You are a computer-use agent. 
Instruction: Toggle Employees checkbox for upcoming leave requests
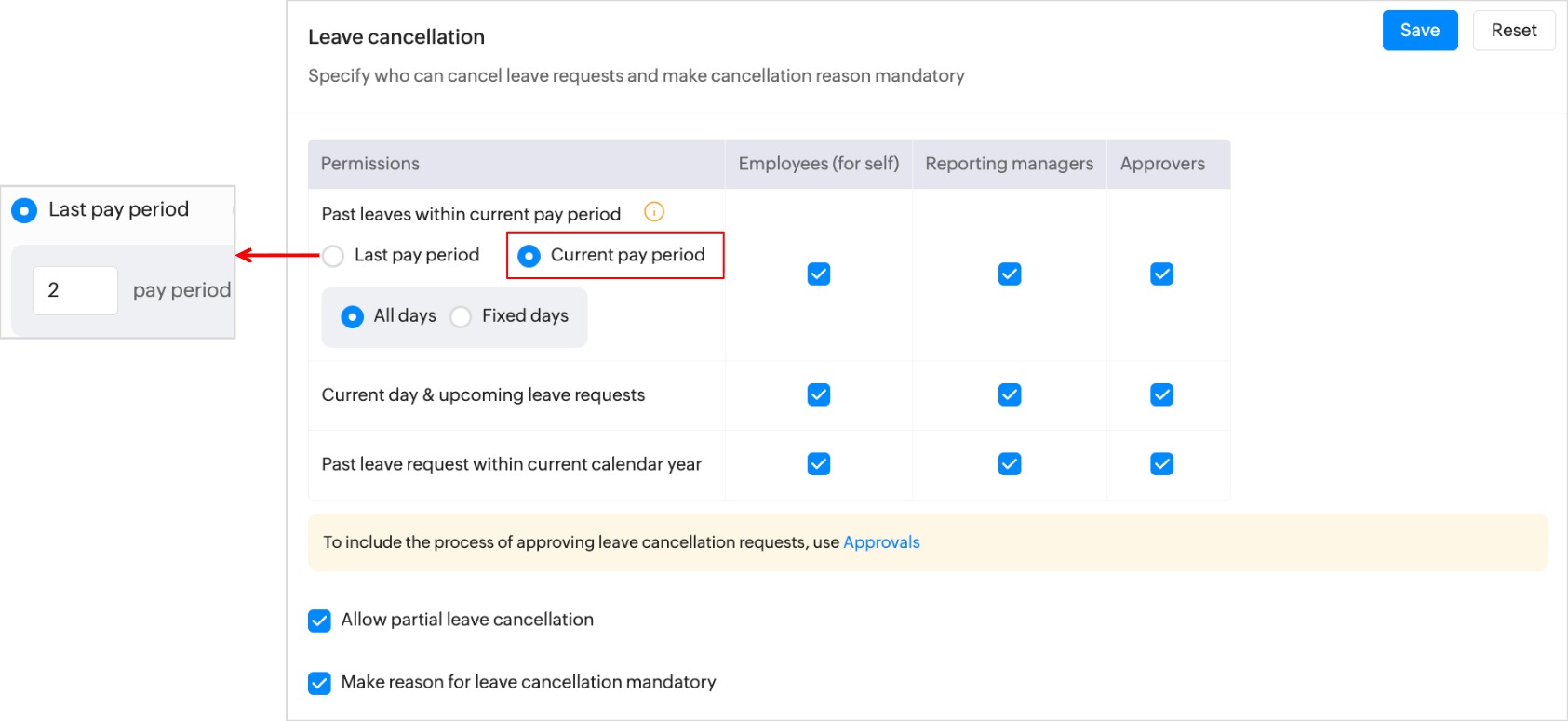tap(819, 395)
